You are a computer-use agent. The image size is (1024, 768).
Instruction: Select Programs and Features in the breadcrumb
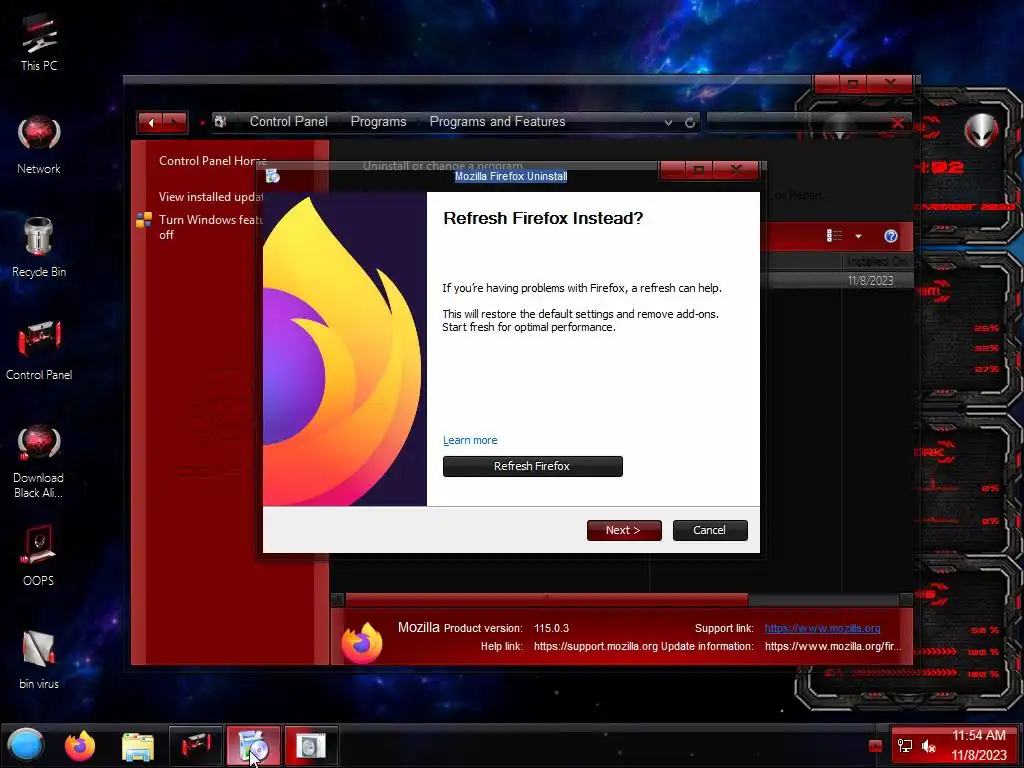(x=498, y=121)
